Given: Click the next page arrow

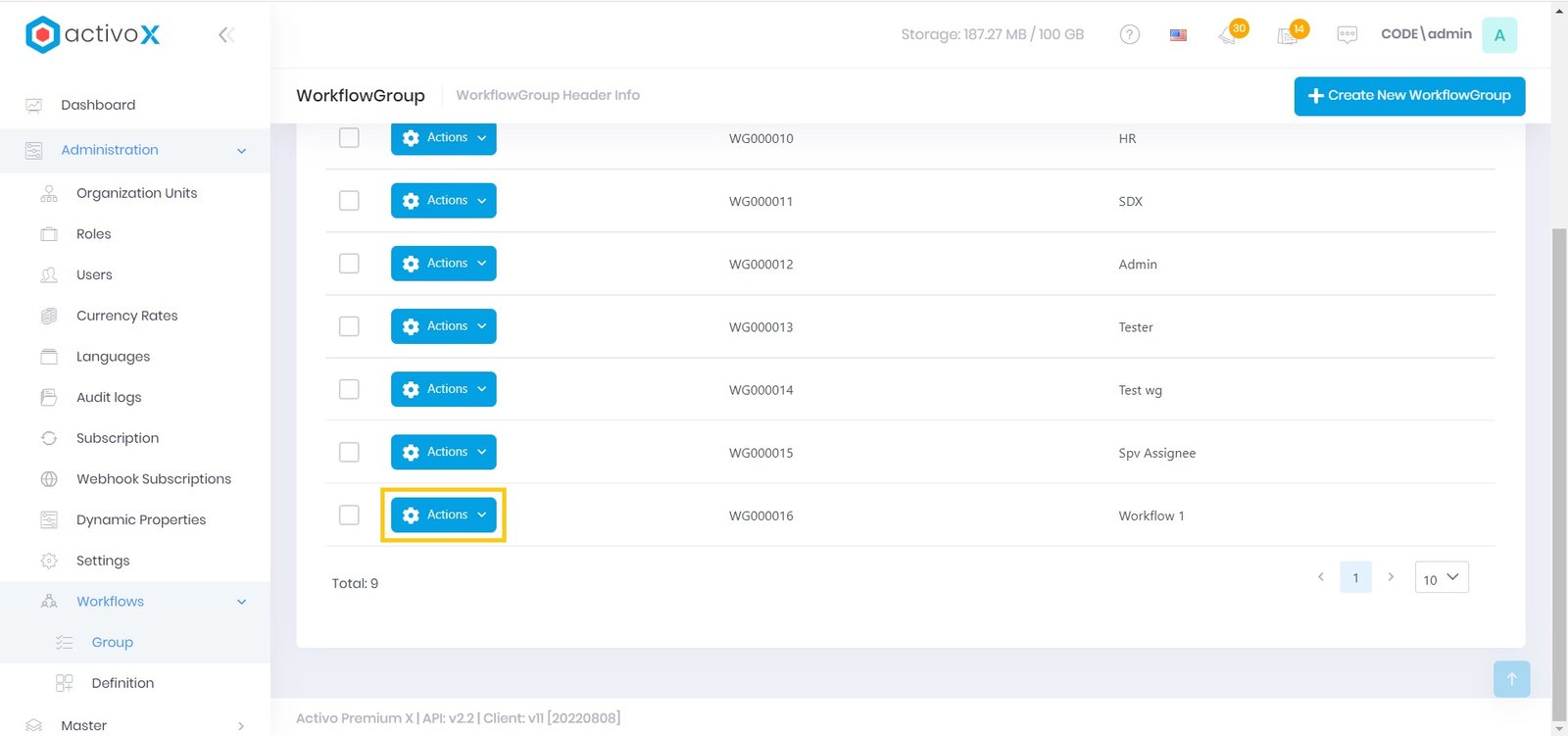Looking at the screenshot, I should [x=1390, y=577].
